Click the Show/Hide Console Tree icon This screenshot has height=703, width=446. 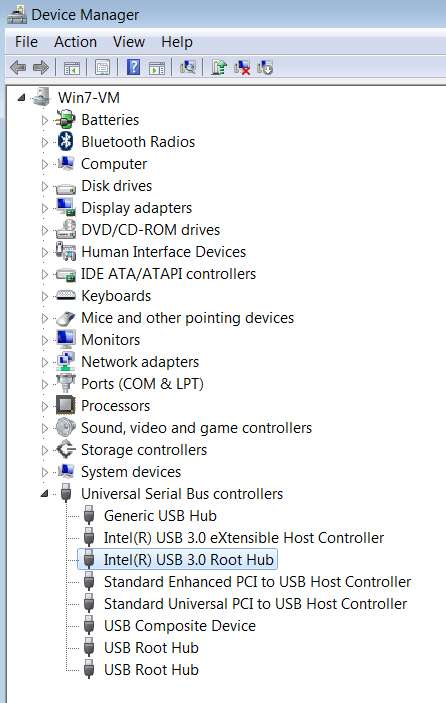point(72,68)
